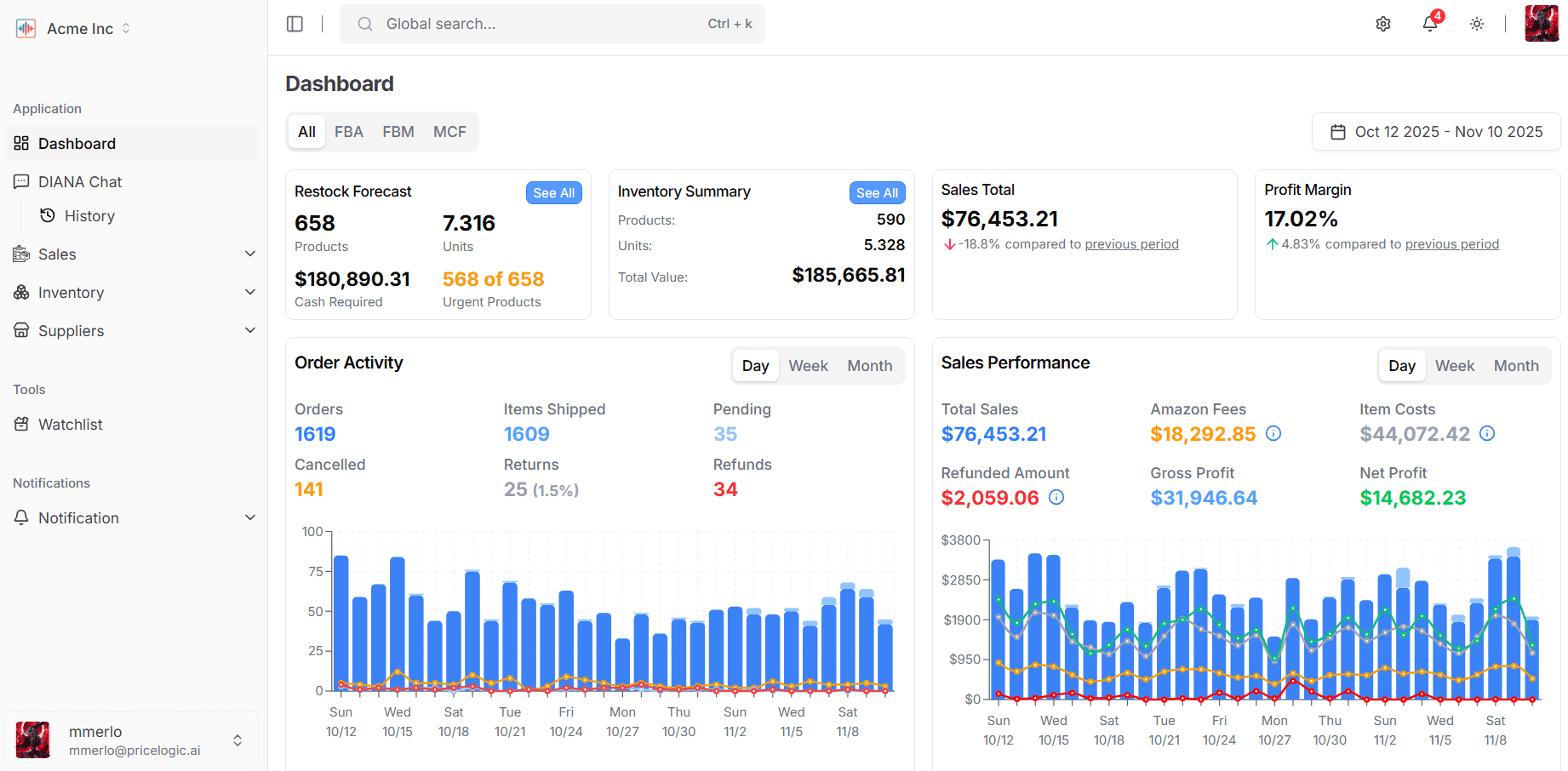
Task: Open the notifications bell icon
Action: 1430,24
